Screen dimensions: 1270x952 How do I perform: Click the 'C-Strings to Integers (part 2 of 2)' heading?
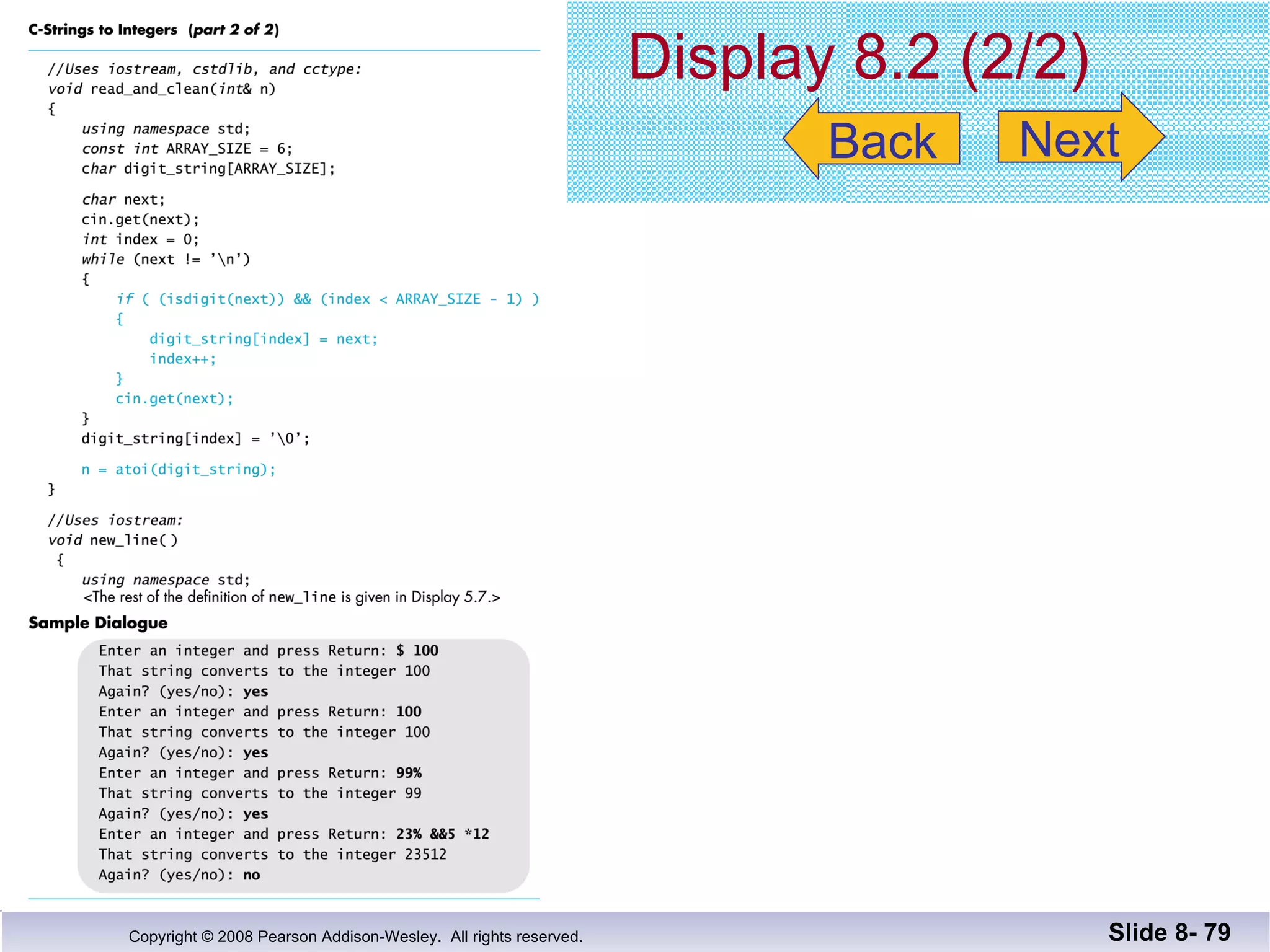point(154,30)
